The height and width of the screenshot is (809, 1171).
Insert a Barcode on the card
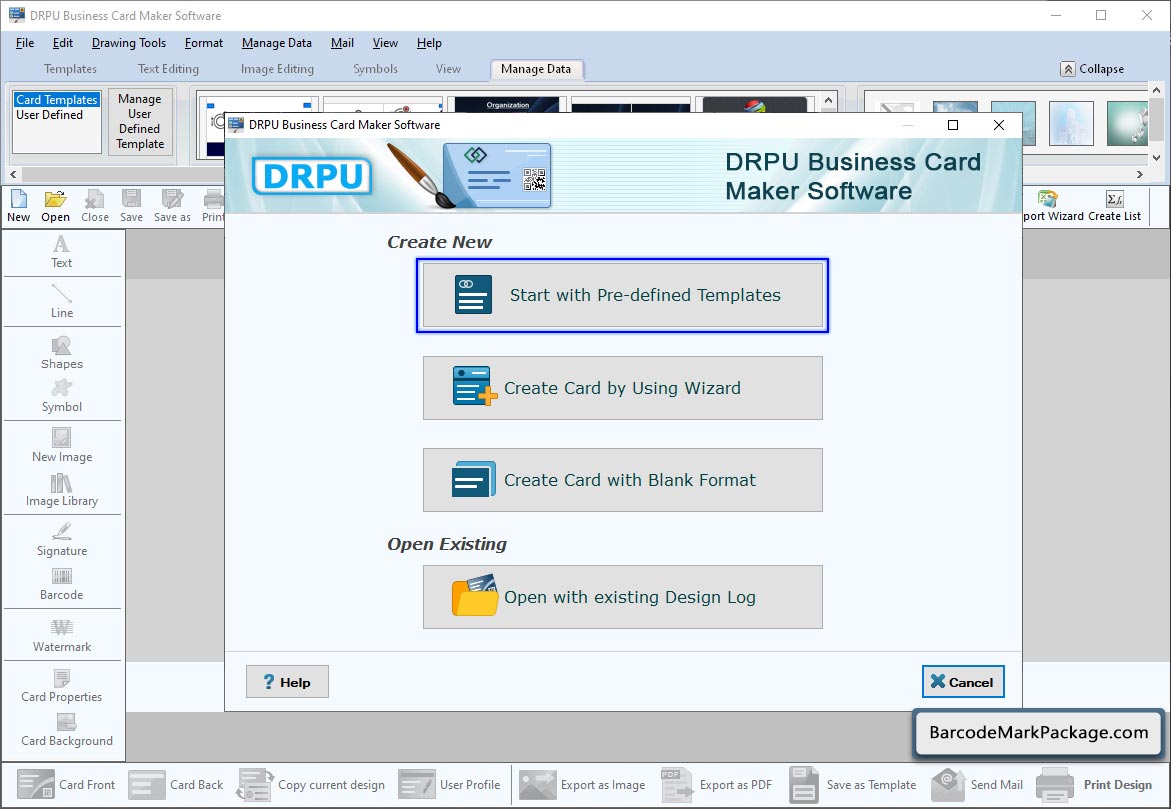[x=61, y=585]
